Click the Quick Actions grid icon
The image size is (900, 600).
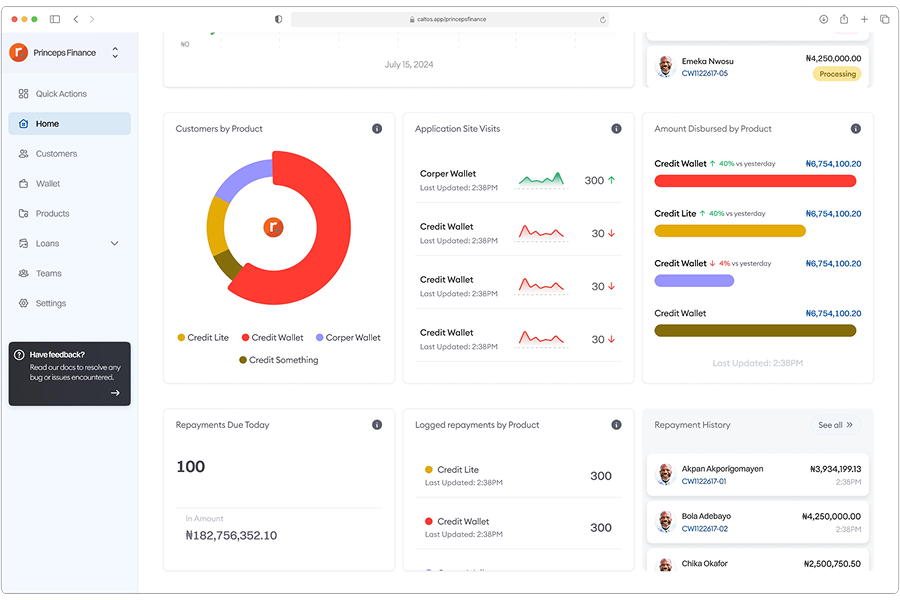coord(24,94)
